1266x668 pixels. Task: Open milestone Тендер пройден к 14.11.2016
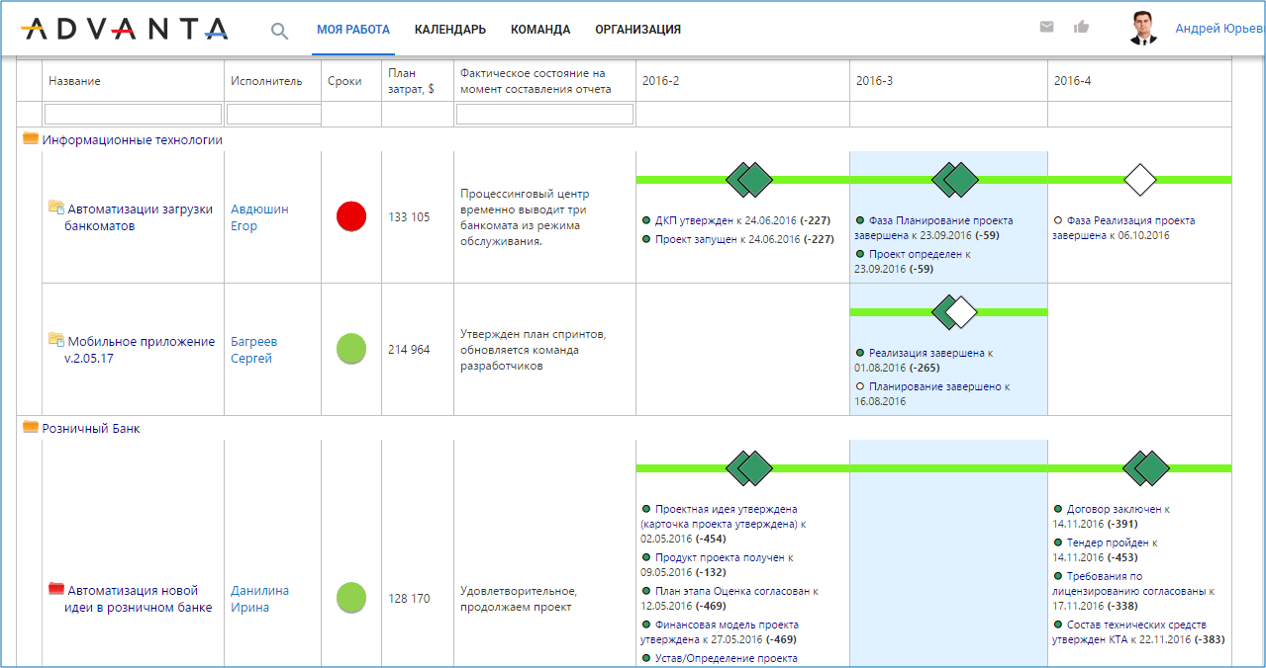(x=1105, y=550)
